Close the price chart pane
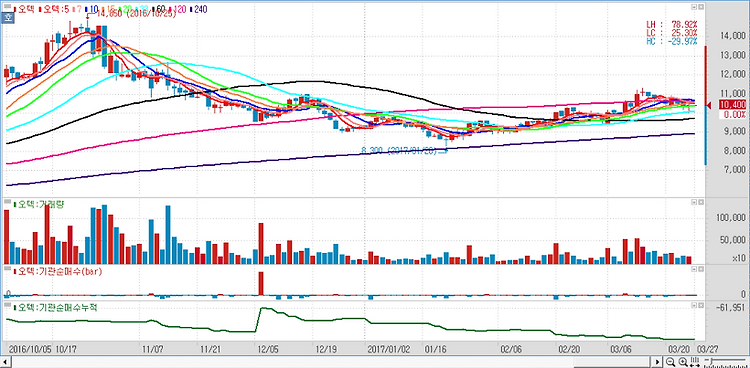The height and width of the screenshot is (368, 750). [x=701, y=8]
